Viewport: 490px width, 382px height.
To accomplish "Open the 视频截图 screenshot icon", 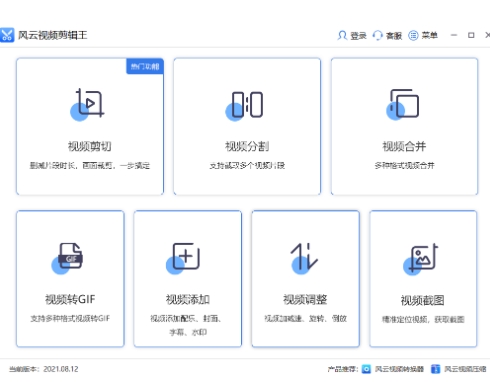I will [420, 259].
